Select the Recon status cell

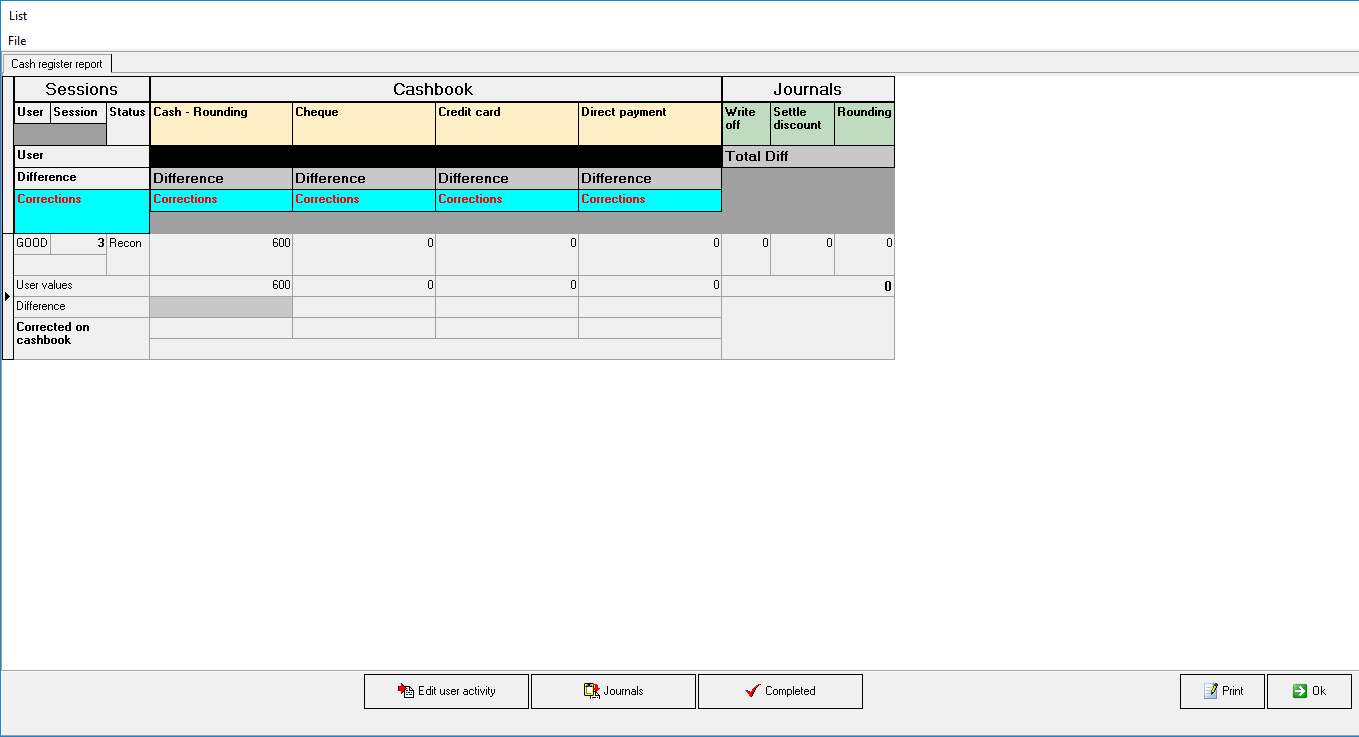pyautogui.click(x=127, y=254)
